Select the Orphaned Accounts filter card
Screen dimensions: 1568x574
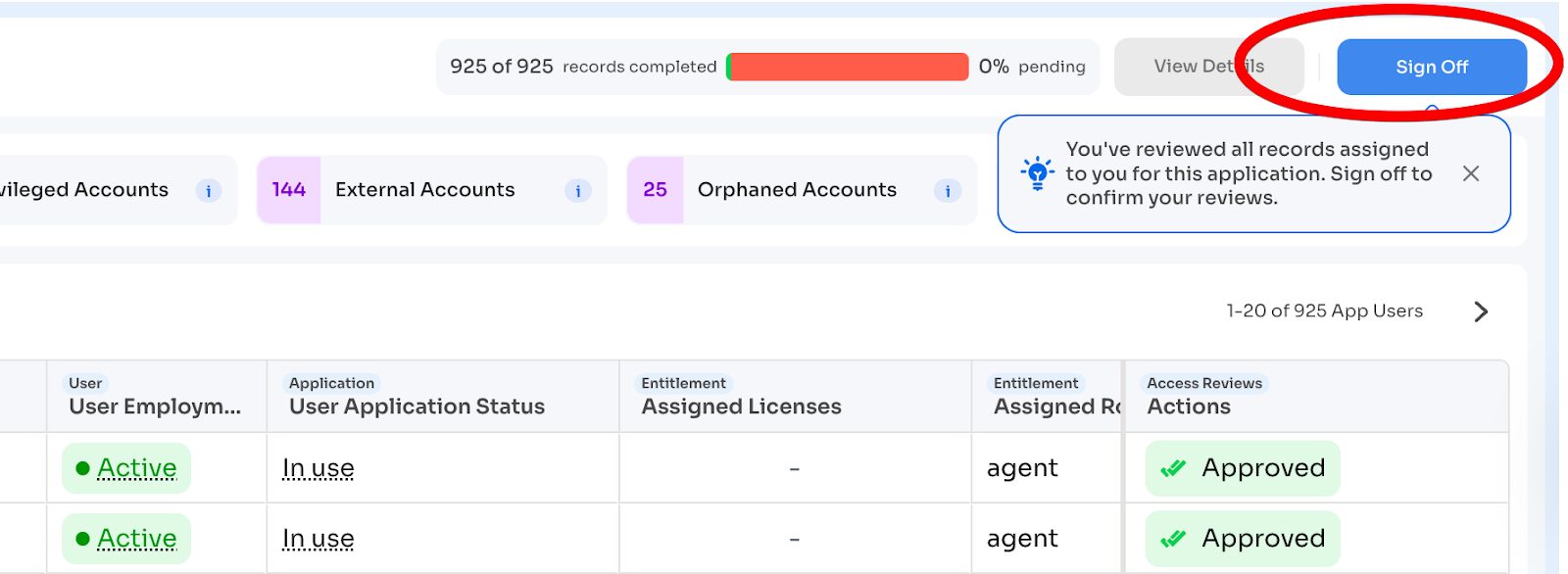click(x=797, y=190)
